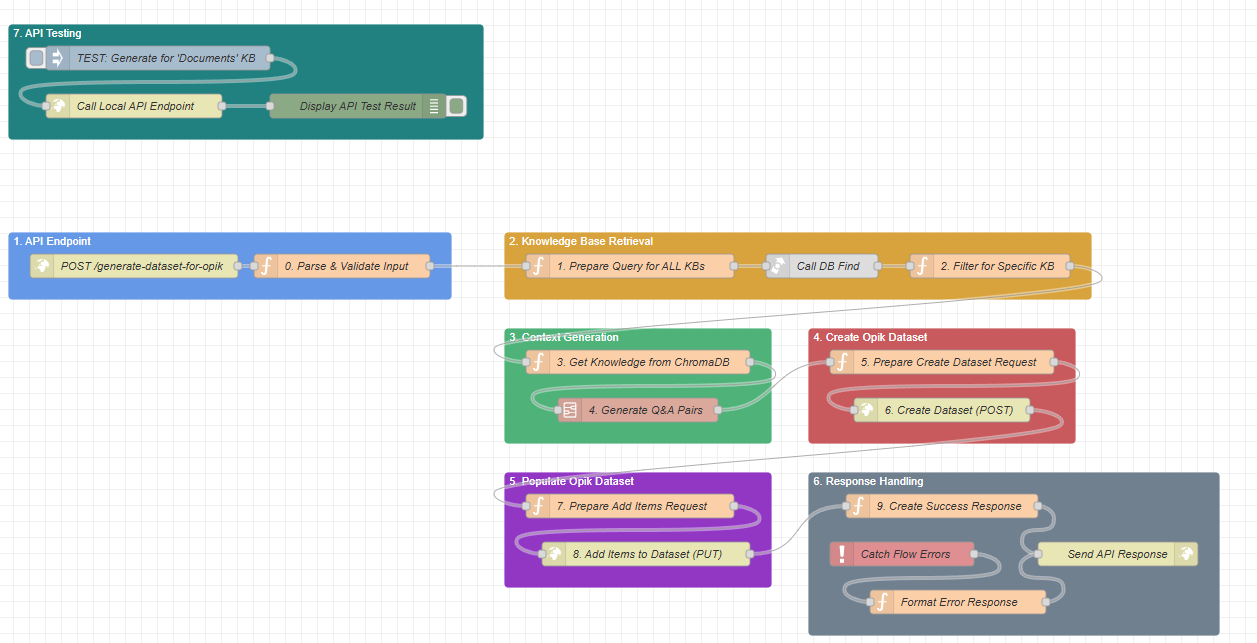Click output port of 2. Filter for Specific KB
Screen dimensions: 1257x643
1070,266
